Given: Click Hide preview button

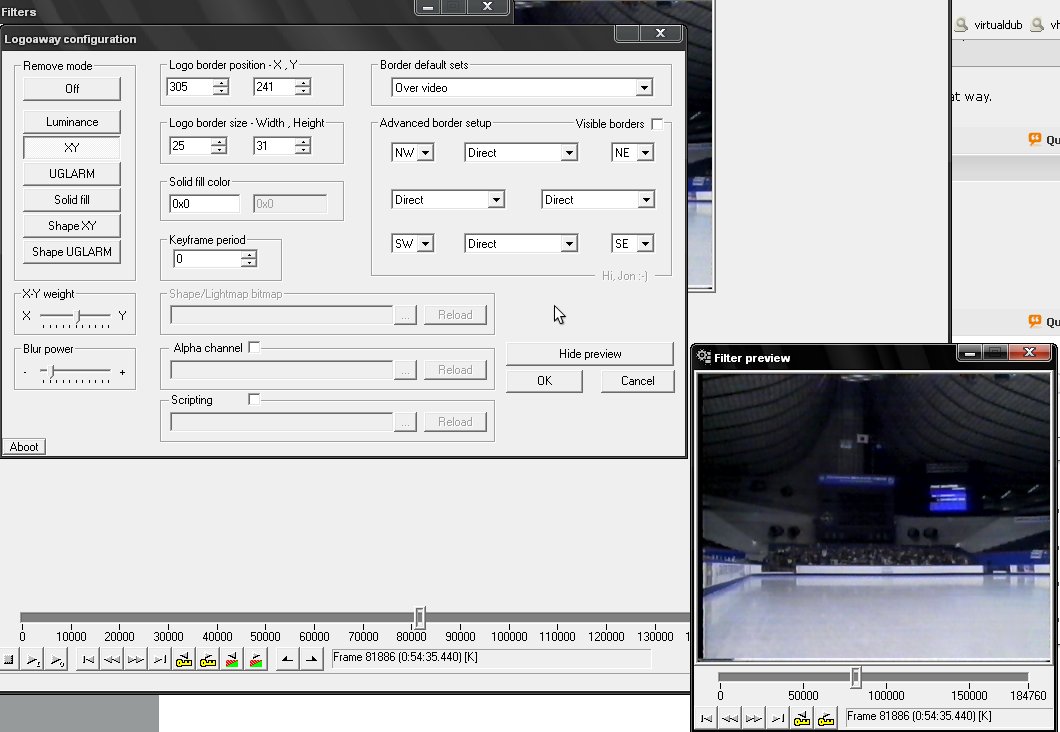Looking at the screenshot, I should [589, 353].
